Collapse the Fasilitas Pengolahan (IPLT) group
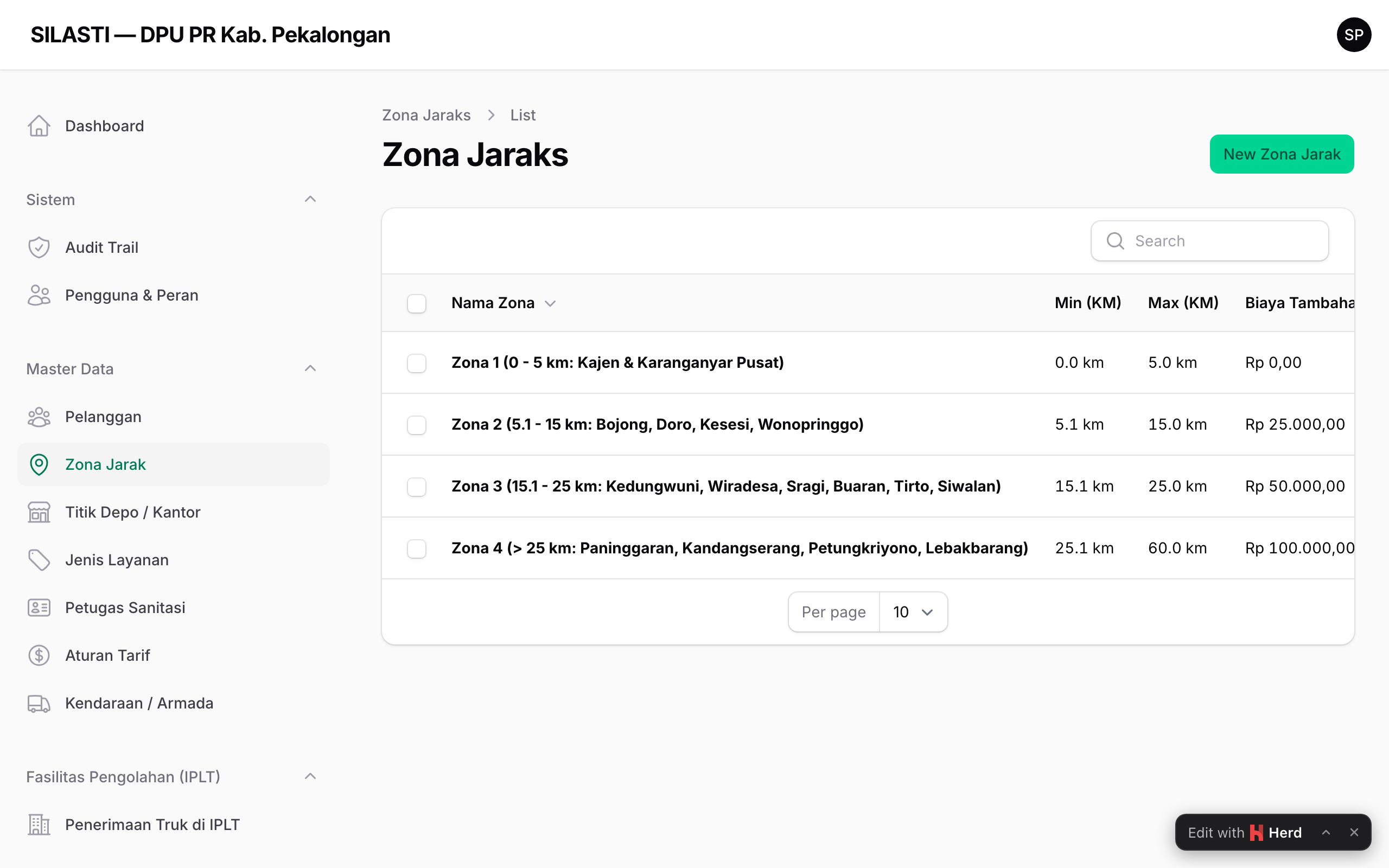Viewport: 1389px width, 868px height. pyautogui.click(x=310, y=777)
